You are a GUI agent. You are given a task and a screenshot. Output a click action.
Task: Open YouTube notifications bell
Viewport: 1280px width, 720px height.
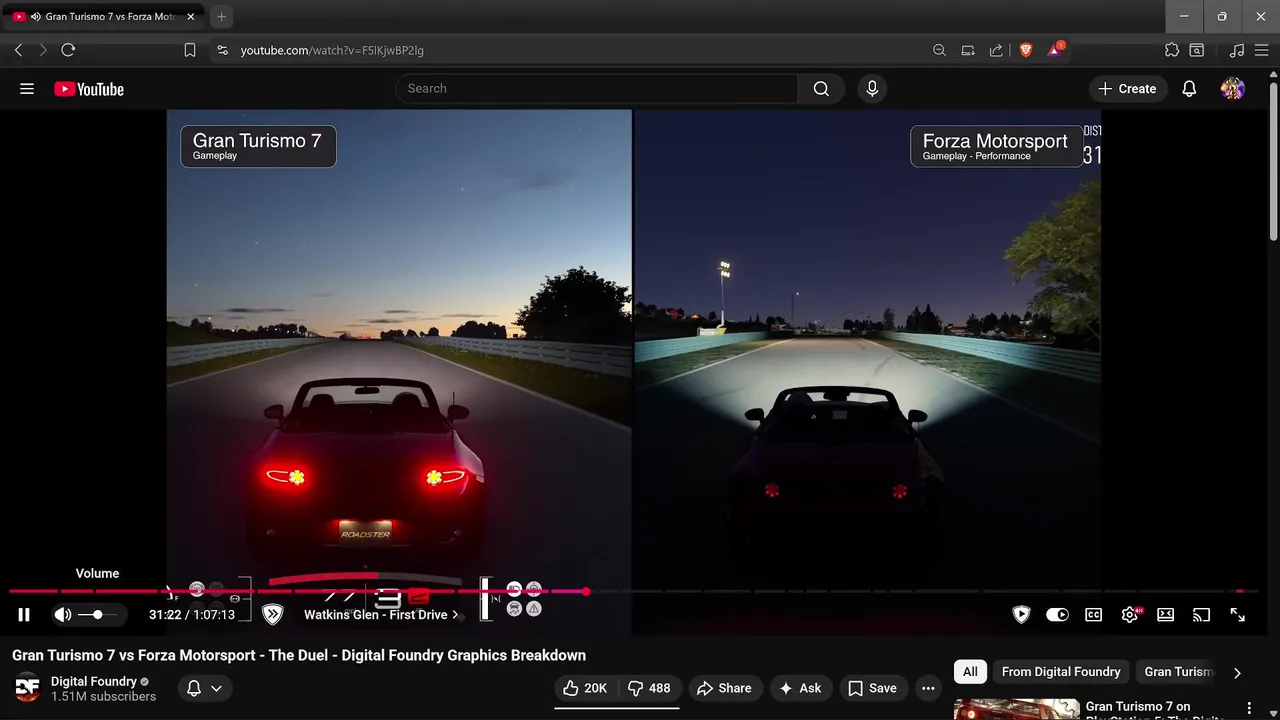tap(1189, 89)
